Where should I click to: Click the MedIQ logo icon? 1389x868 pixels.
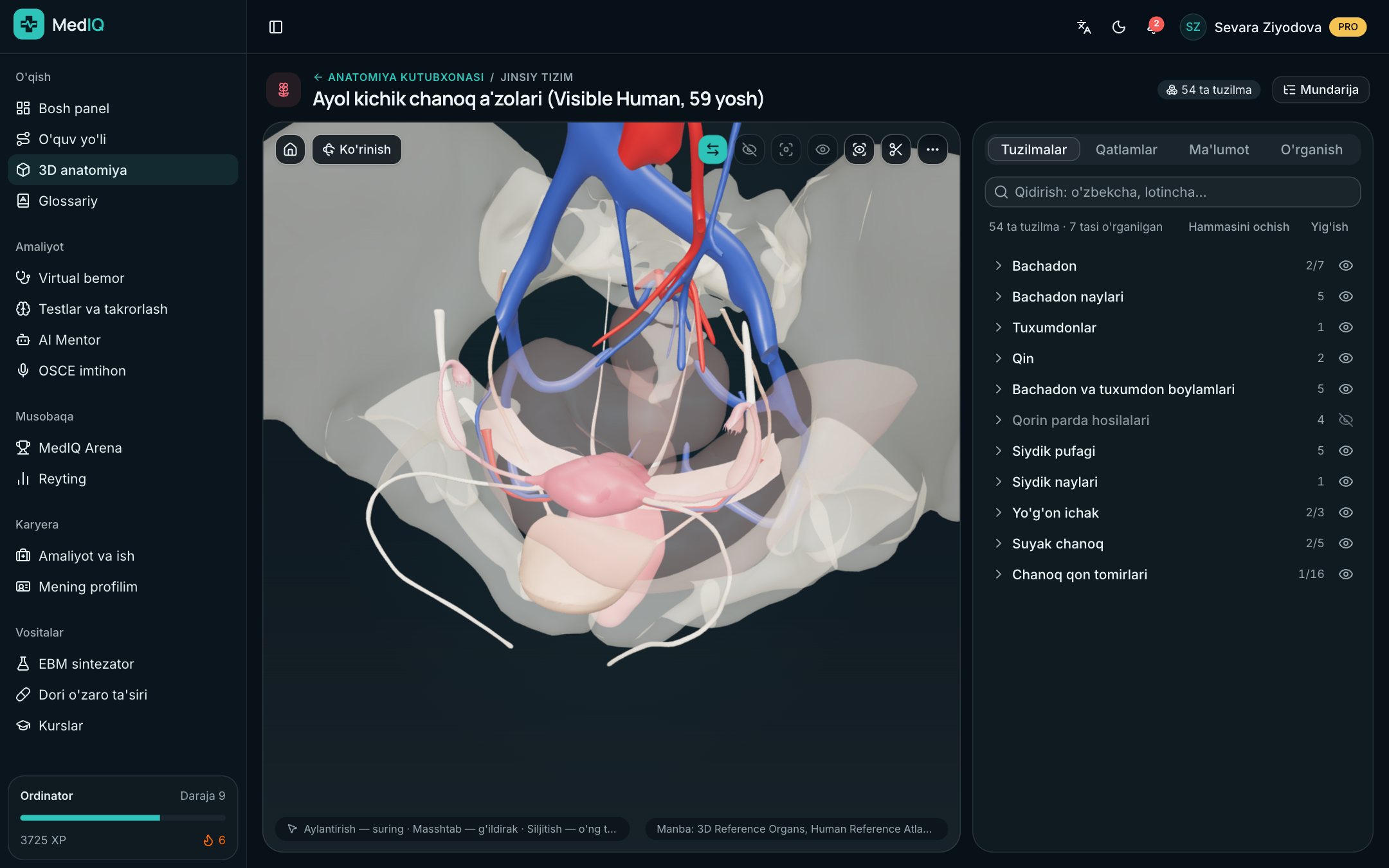(x=29, y=24)
